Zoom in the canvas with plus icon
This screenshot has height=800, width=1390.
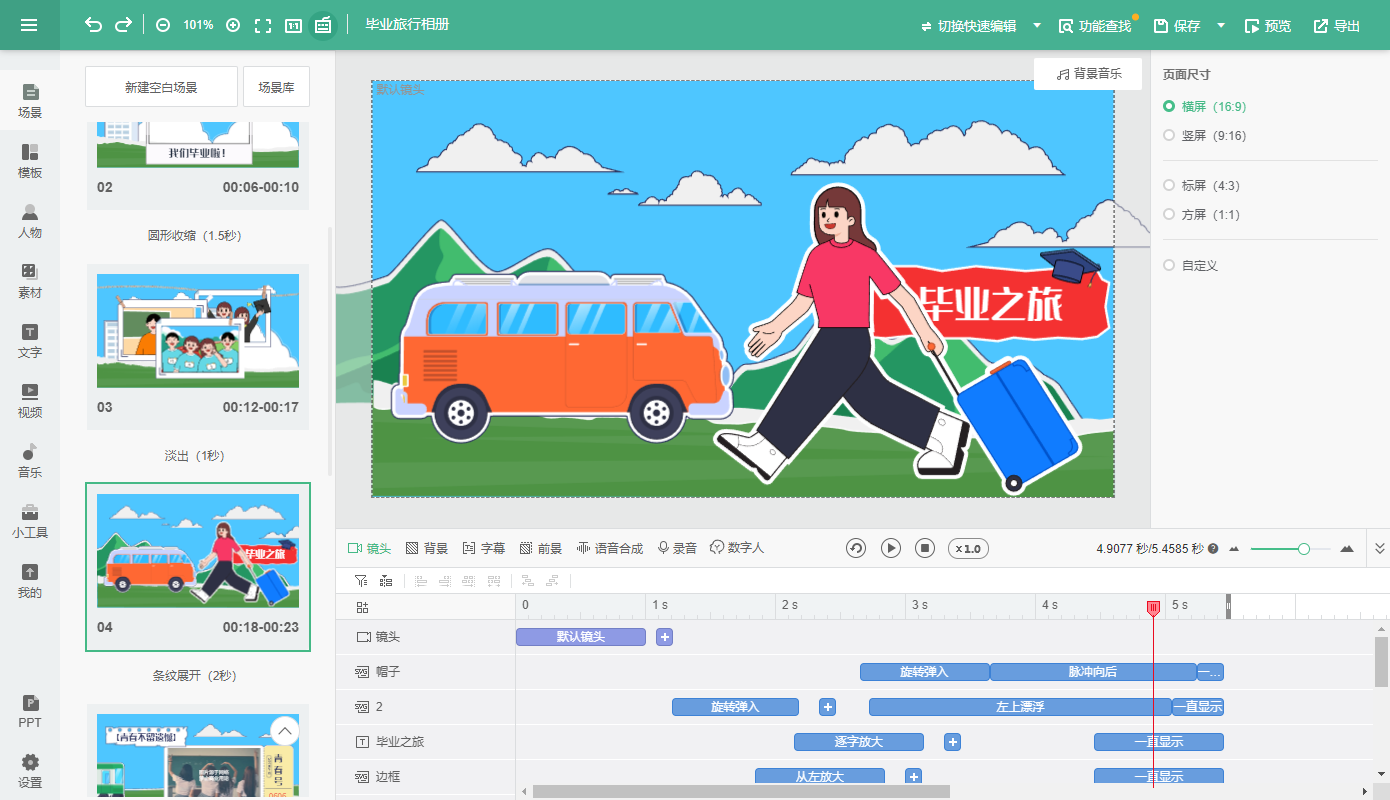233,25
